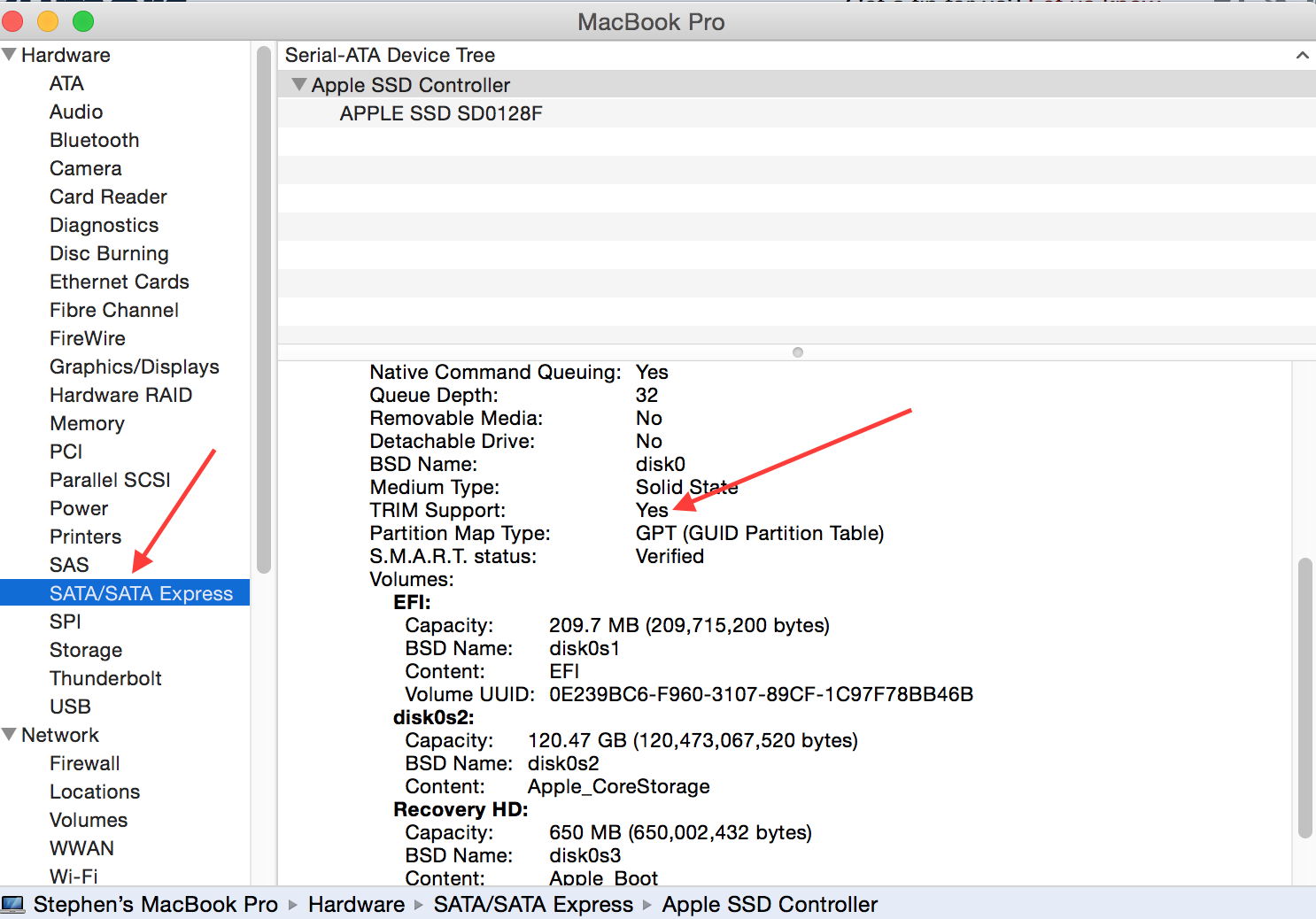Image resolution: width=1316 pixels, height=919 pixels.
Task: Select PCI in the sidebar
Action: [66, 452]
